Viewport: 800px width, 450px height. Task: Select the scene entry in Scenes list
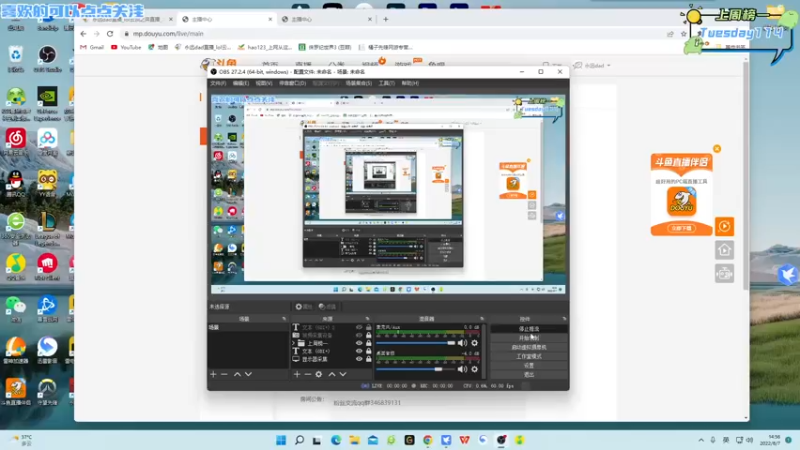[x=248, y=328]
